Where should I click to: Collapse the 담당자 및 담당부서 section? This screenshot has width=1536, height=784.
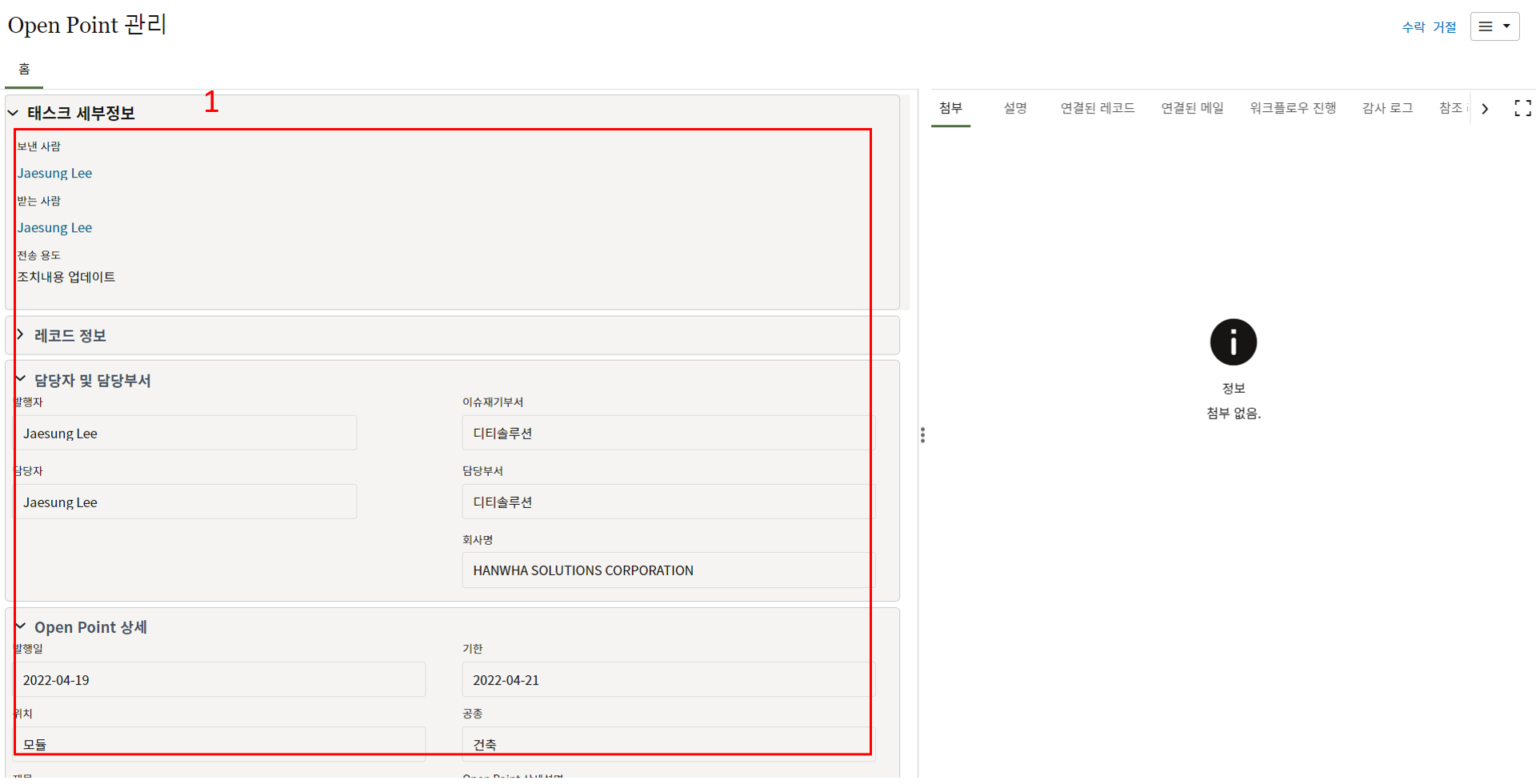[21, 379]
